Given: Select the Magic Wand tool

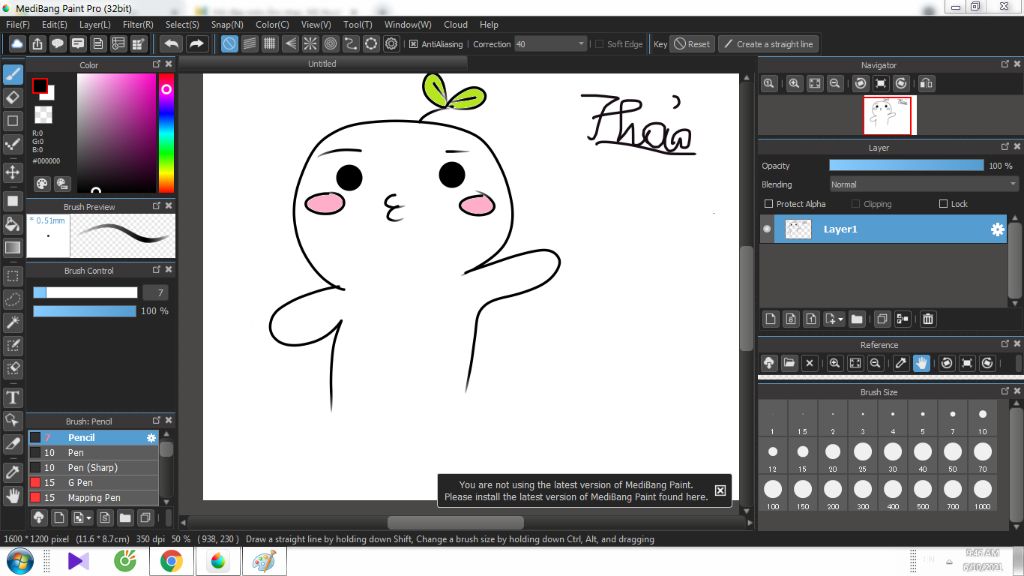Looking at the screenshot, I should pos(12,323).
